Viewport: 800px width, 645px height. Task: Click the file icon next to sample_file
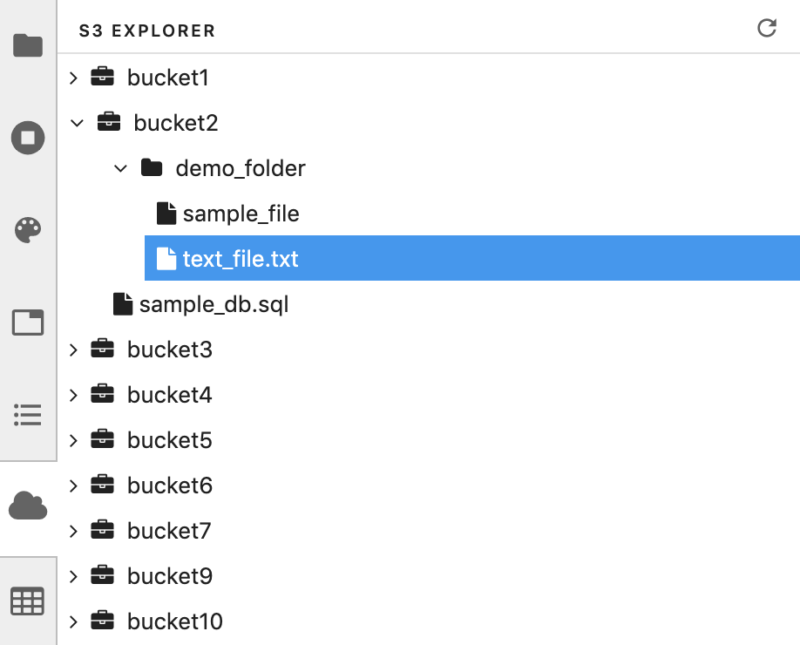pyautogui.click(x=166, y=214)
